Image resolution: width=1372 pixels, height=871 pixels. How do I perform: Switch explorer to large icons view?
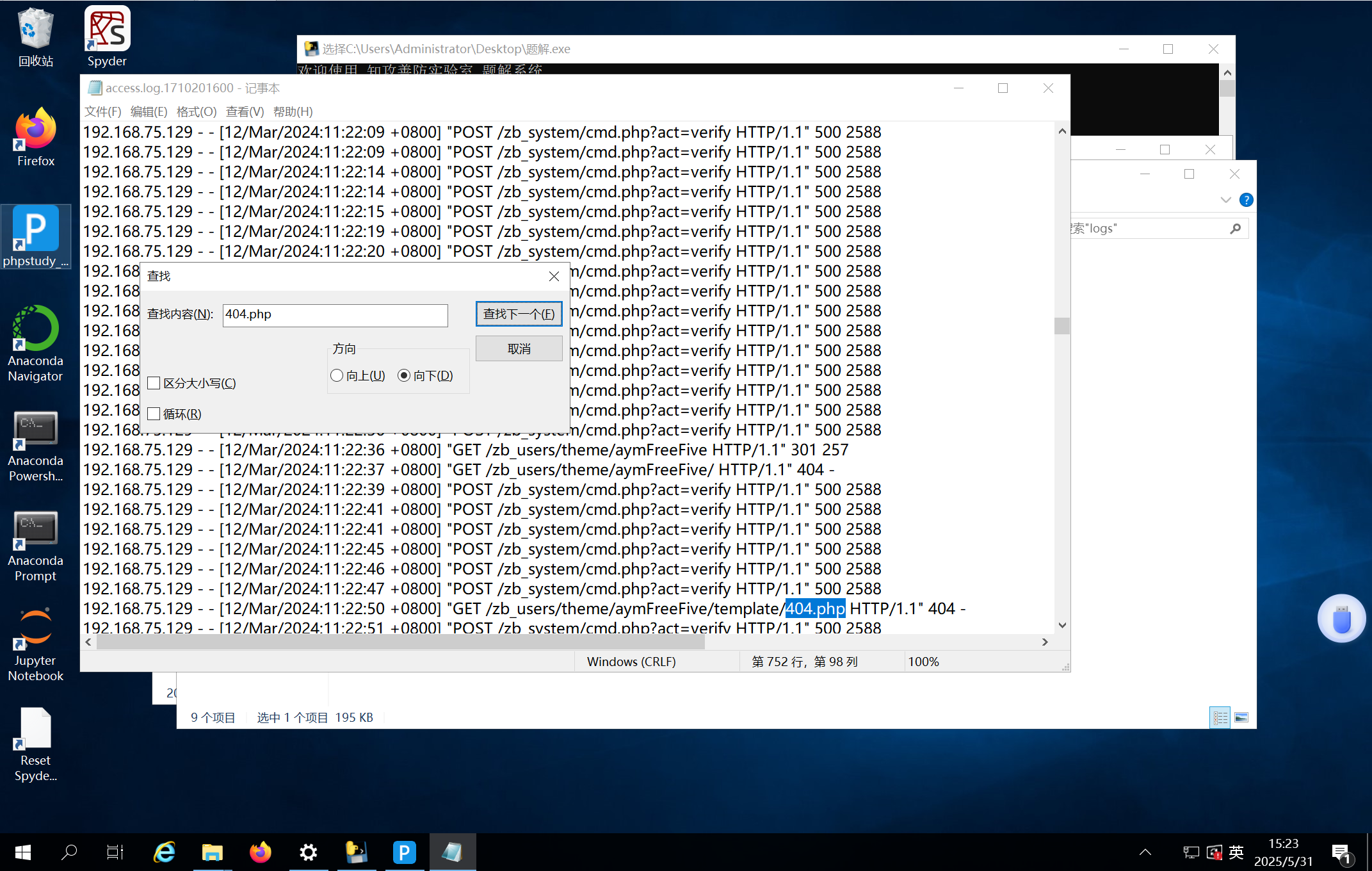[x=1241, y=717]
